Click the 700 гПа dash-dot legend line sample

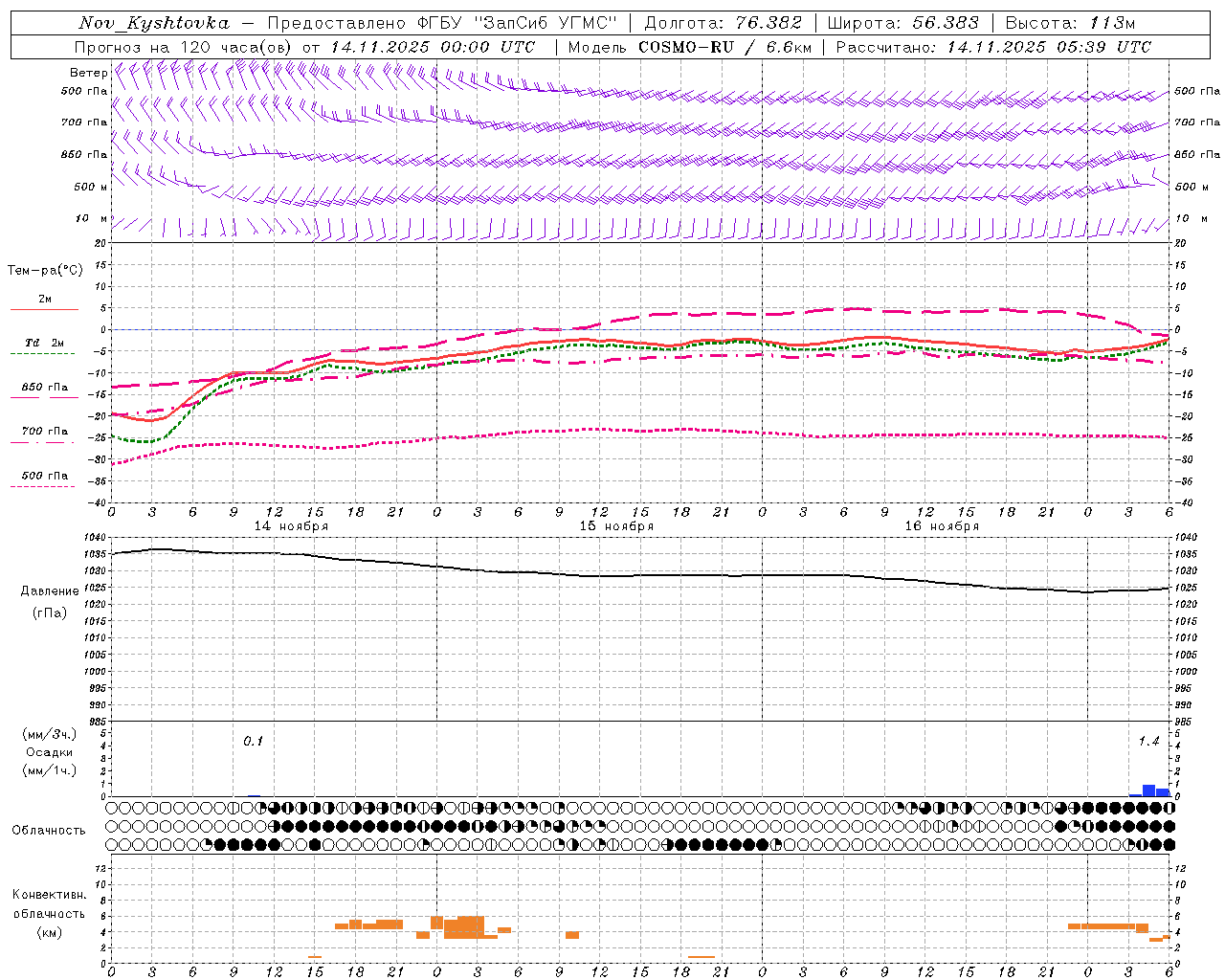click(44, 442)
